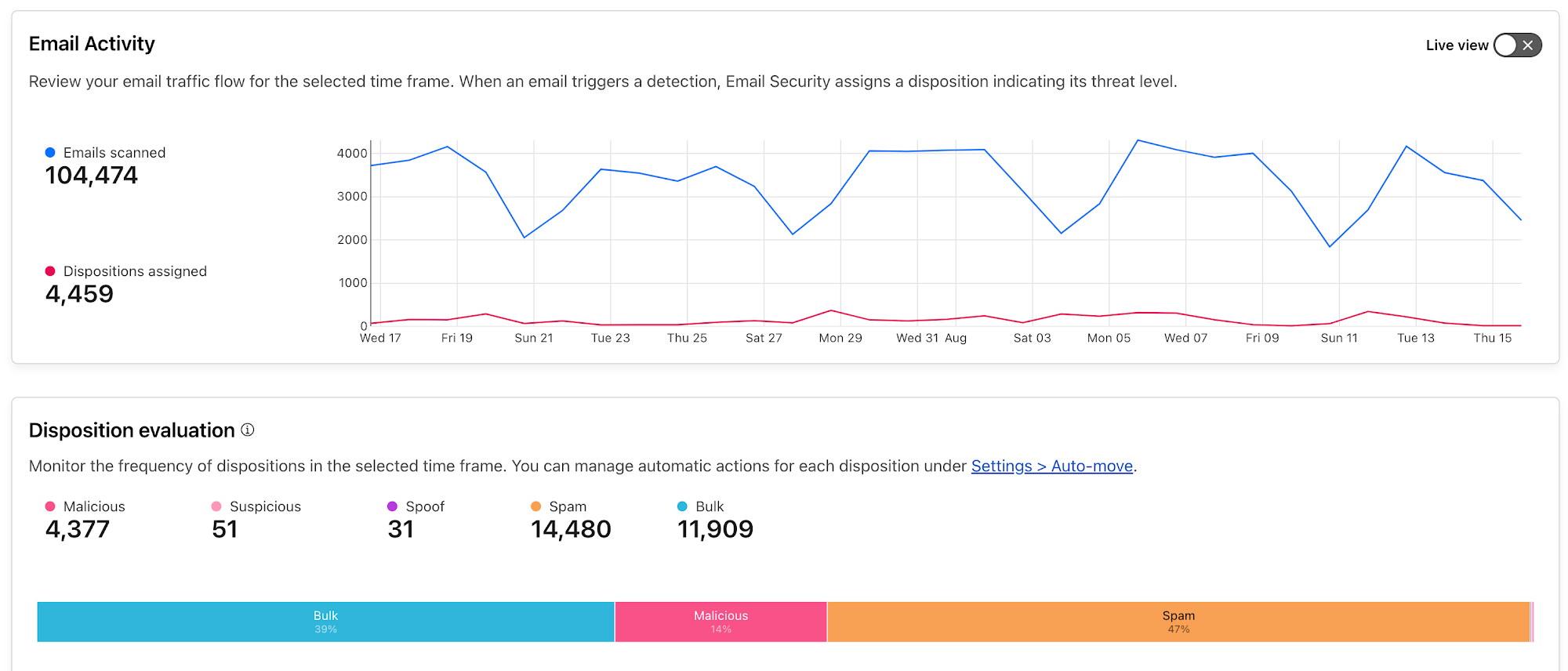Click the Disposition evaluation heading
The width and height of the screenshot is (1568, 671).
pyautogui.click(x=132, y=430)
